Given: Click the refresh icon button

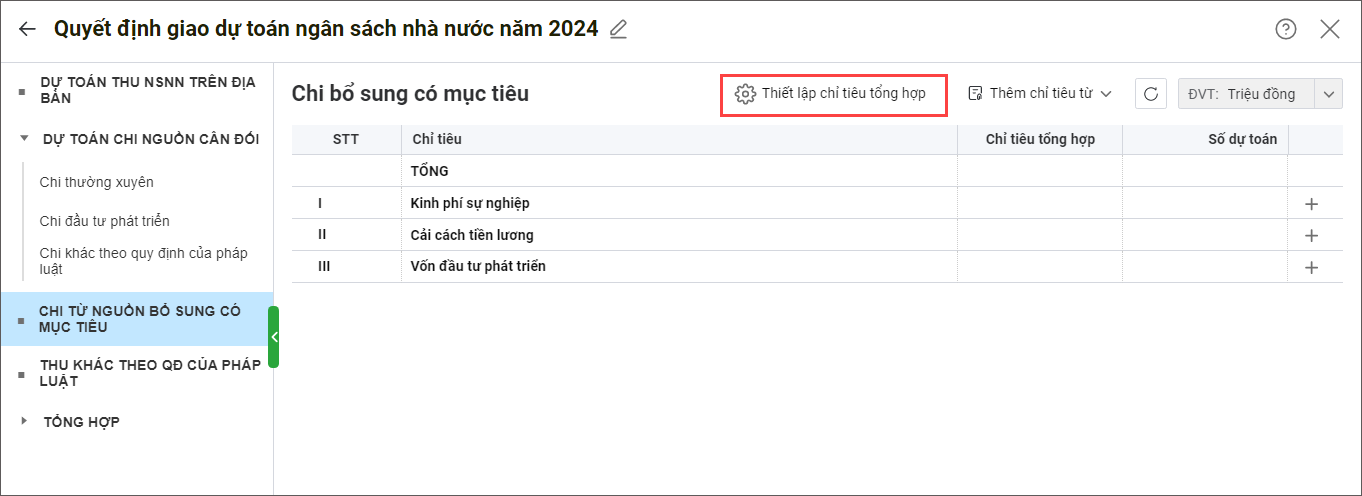Looking at the screenshot, I should (1151, 94).
